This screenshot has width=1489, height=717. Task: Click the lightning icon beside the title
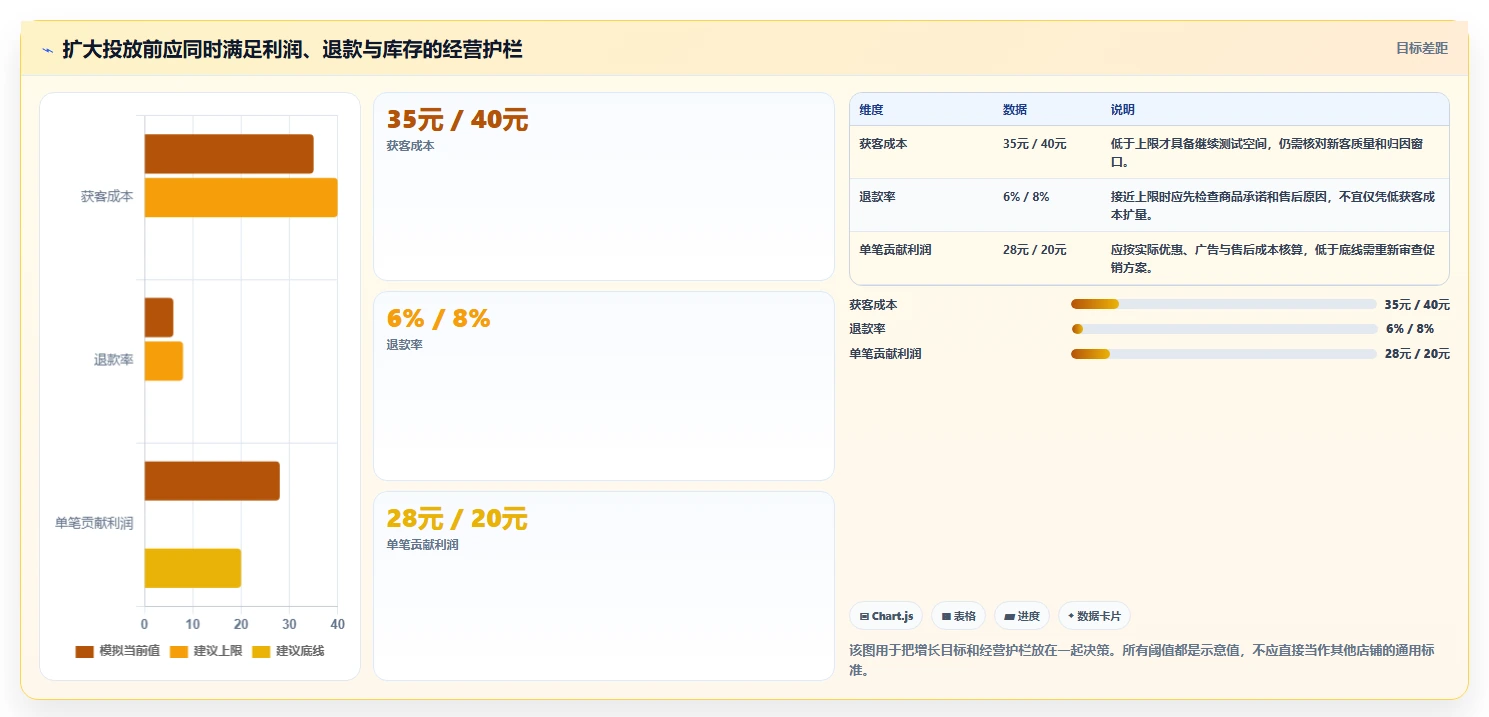click(48, 50)
